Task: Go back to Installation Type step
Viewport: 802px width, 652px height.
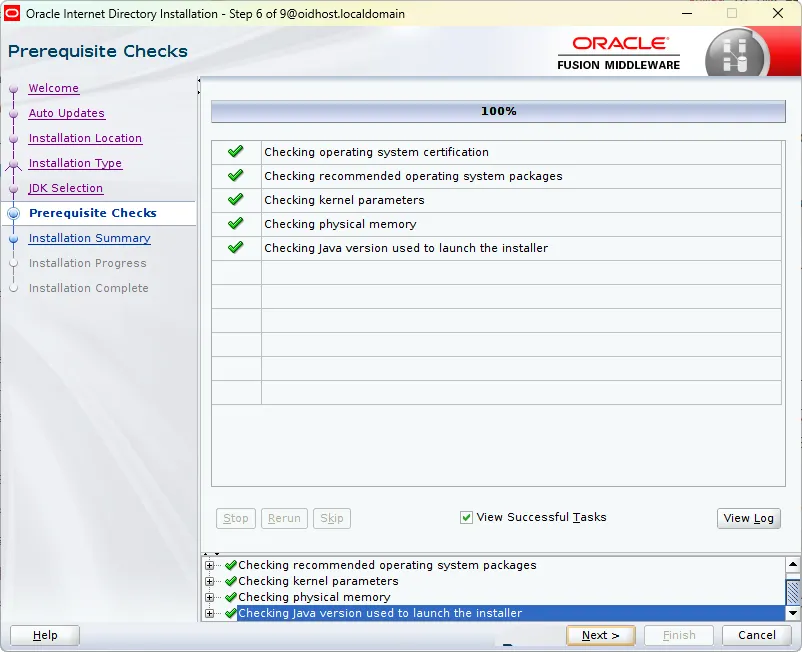Action: tap(75, 163)
